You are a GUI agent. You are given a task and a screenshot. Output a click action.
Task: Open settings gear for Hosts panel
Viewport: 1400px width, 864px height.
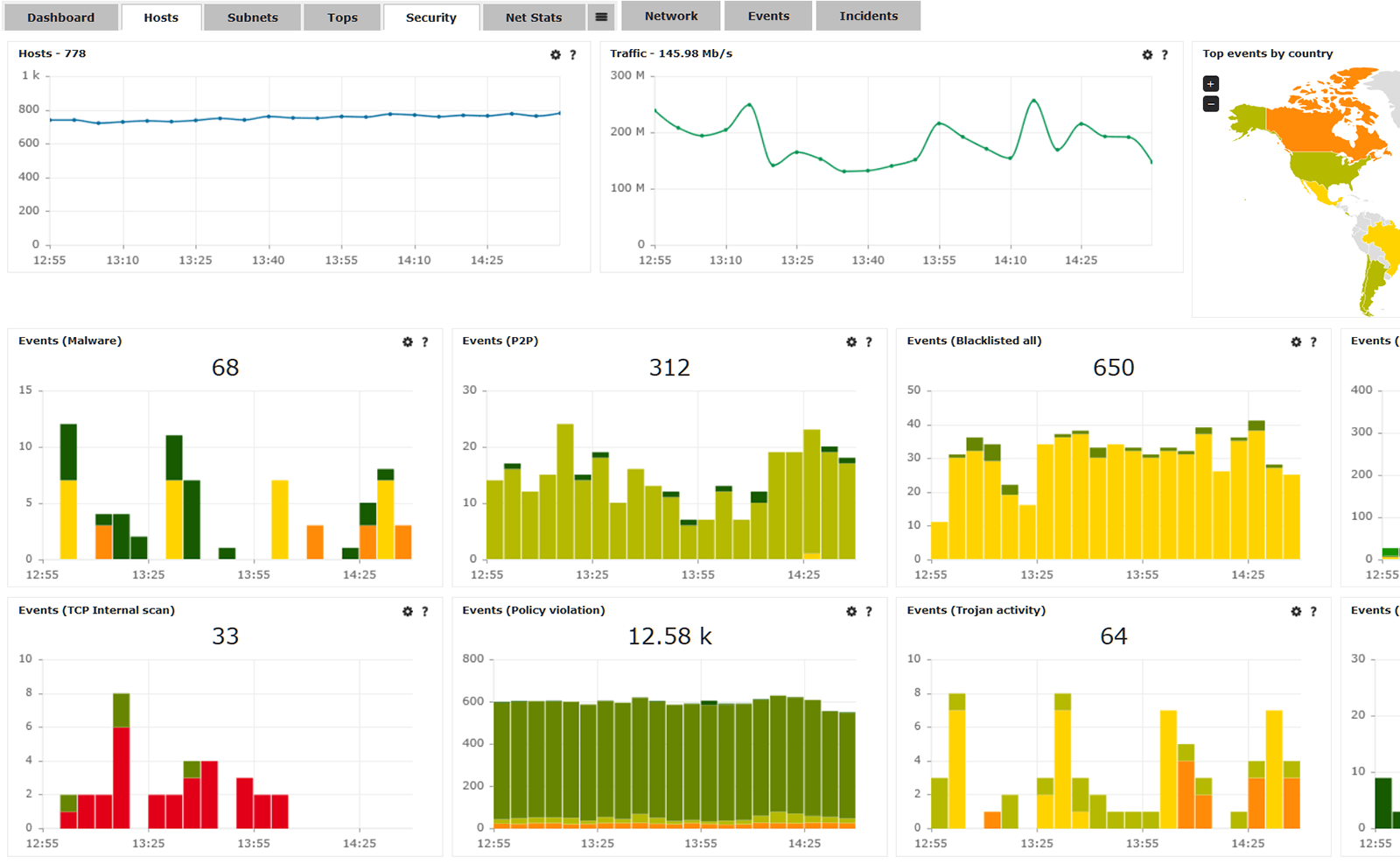(x=555, y=54)
